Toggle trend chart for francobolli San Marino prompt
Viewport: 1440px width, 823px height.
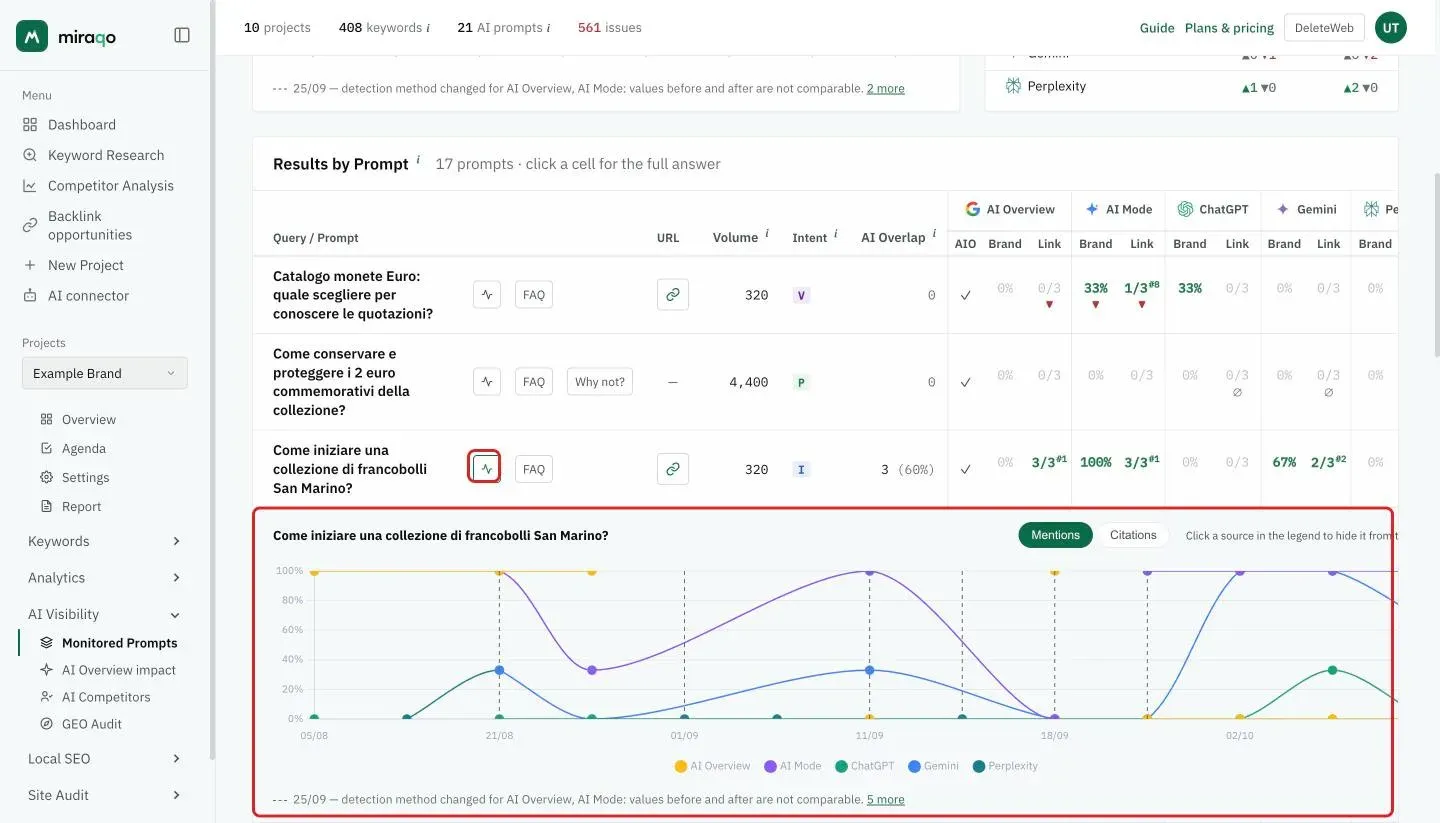point(485,468)
